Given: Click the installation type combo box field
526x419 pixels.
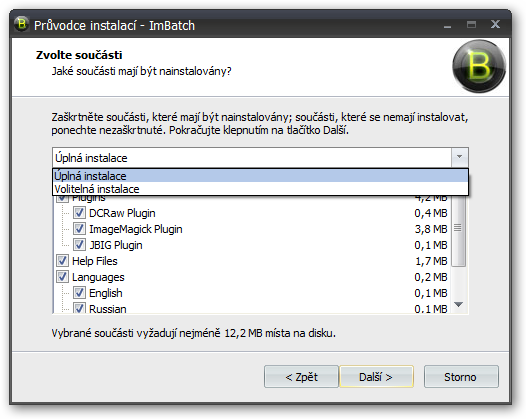Looking at the screenshot, I should (260, 157).
